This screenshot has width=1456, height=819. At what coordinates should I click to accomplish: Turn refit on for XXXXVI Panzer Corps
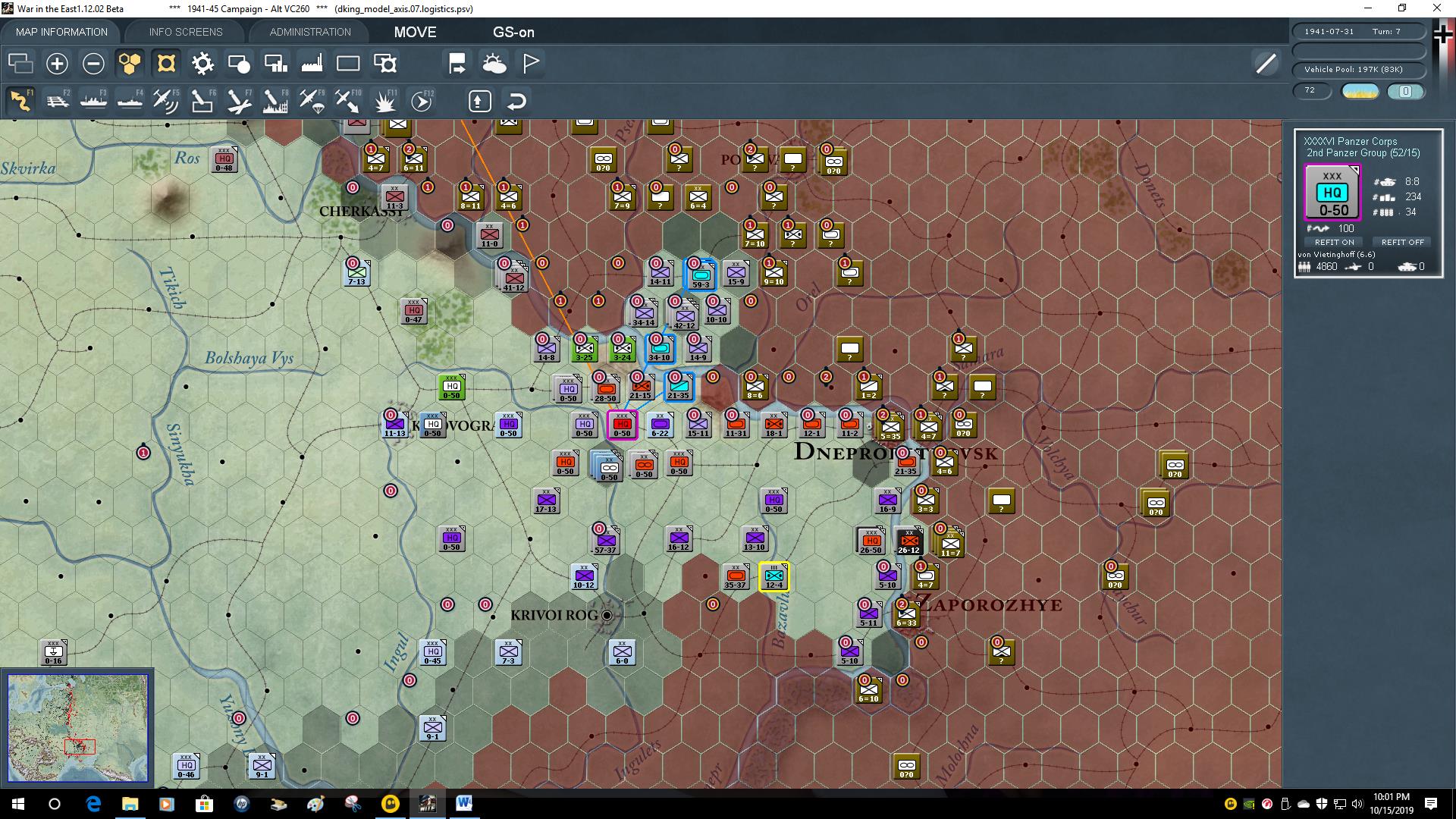pos(1334,242)
